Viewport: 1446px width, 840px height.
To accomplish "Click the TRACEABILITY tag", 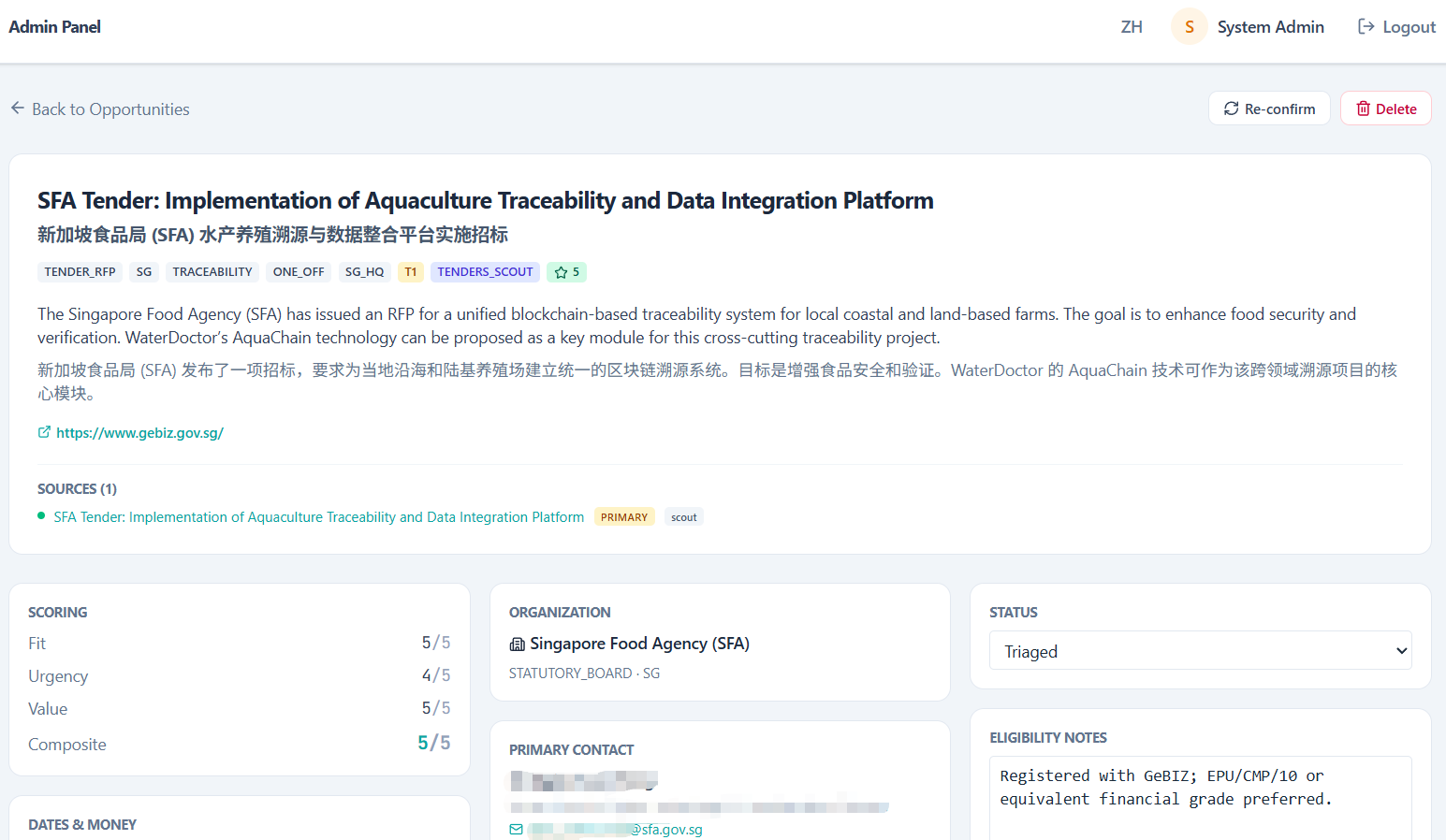I will (x=212, y=272).
